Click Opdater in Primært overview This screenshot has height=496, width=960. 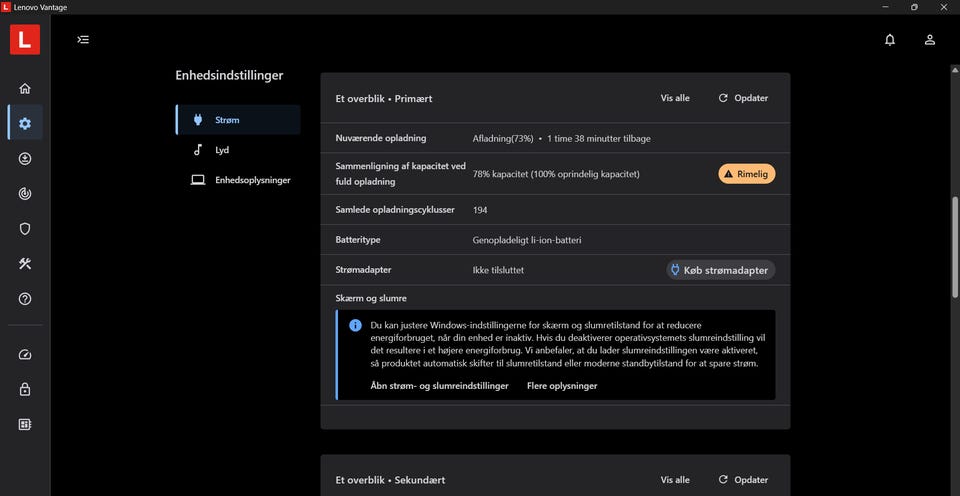tap(743, 98)
